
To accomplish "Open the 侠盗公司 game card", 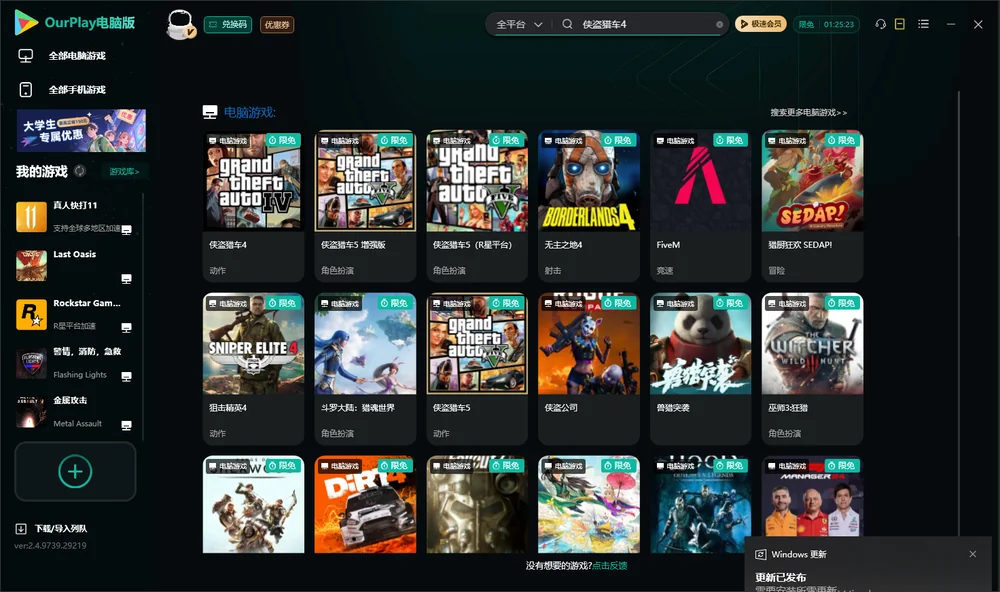I will (589, 369).
